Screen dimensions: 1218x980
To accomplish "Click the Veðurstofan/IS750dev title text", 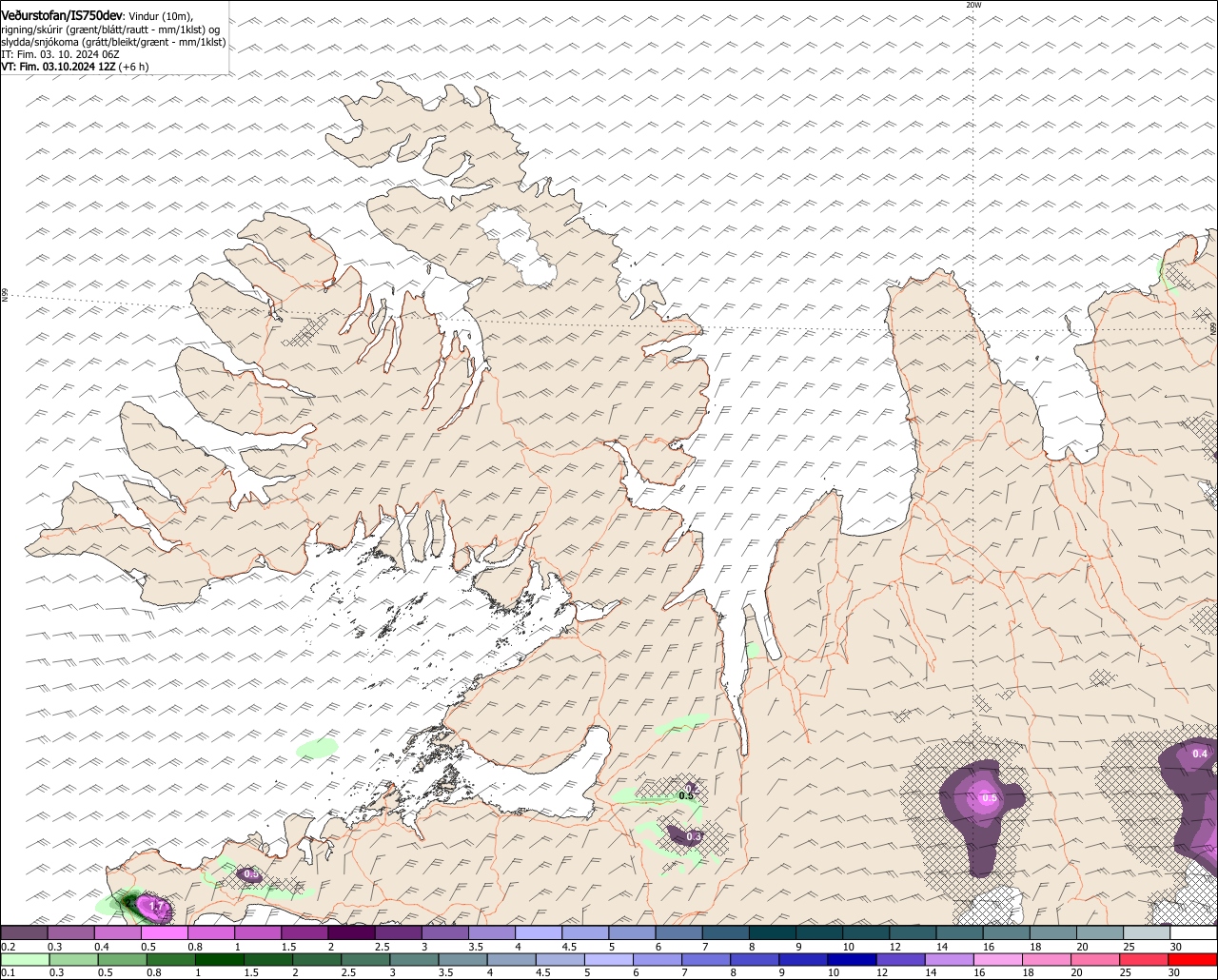I will tap(62, 16).
